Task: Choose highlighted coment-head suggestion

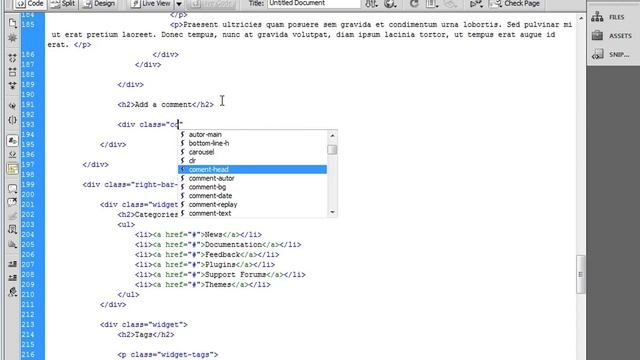Action: 252,169
